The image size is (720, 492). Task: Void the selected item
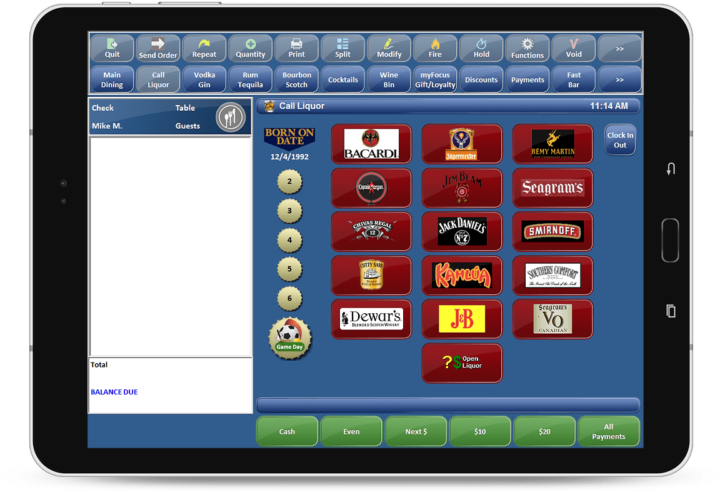click(x=574, y=49)
